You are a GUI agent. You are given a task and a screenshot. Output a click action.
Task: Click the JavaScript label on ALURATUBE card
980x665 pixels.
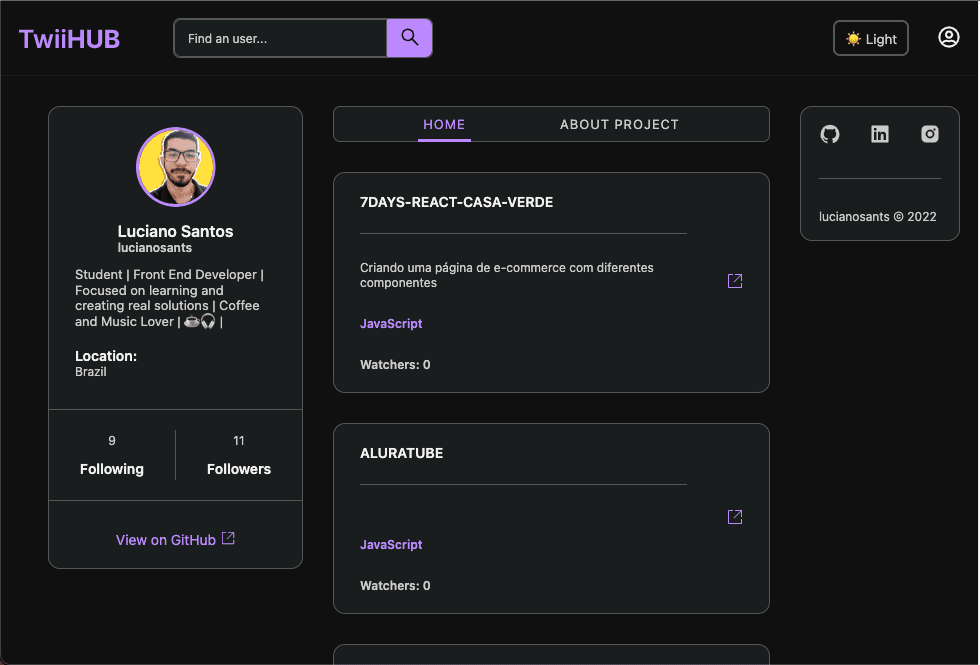point(391,544)
